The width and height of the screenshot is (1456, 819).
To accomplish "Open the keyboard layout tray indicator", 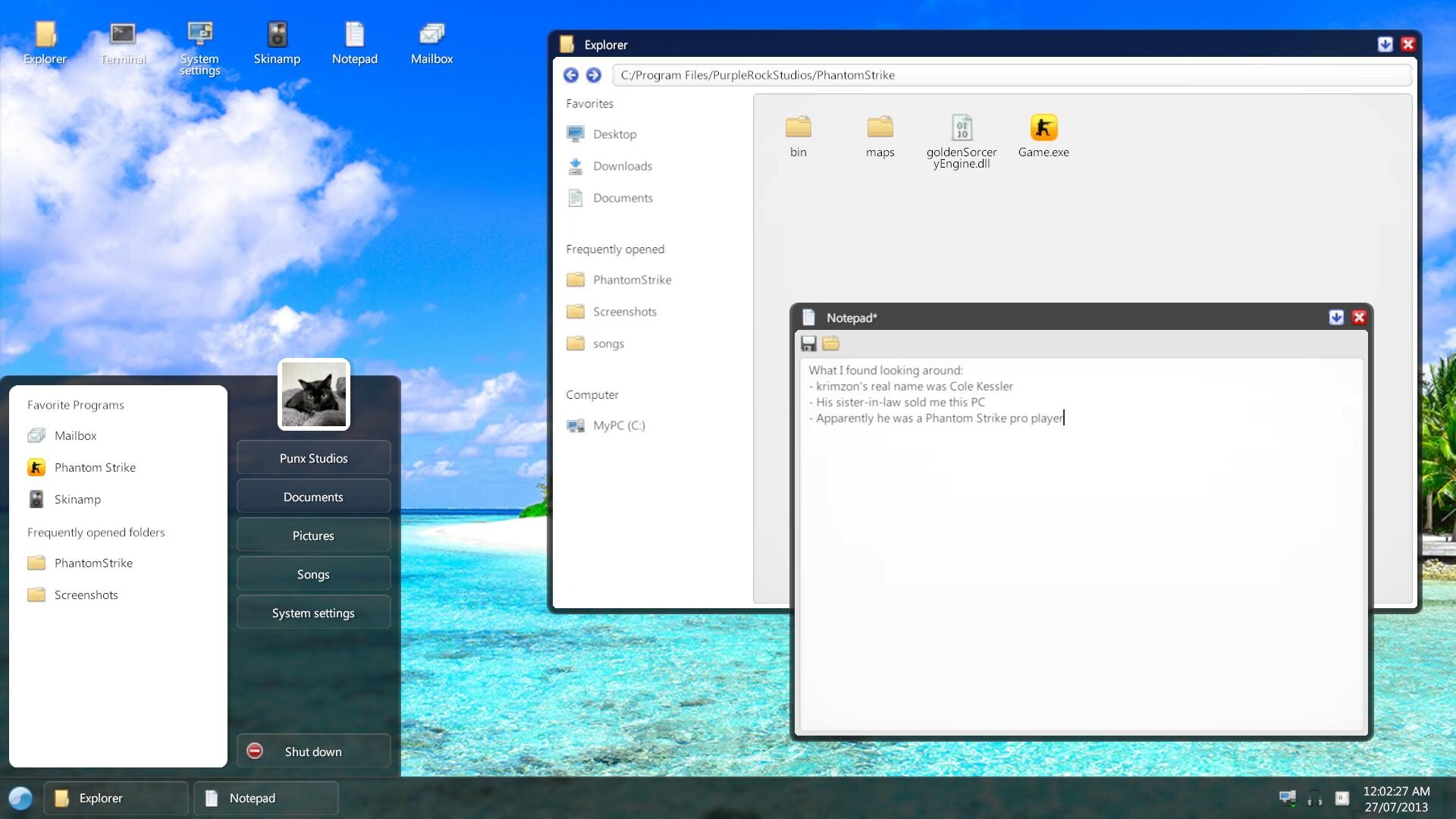I will 1341,798.
